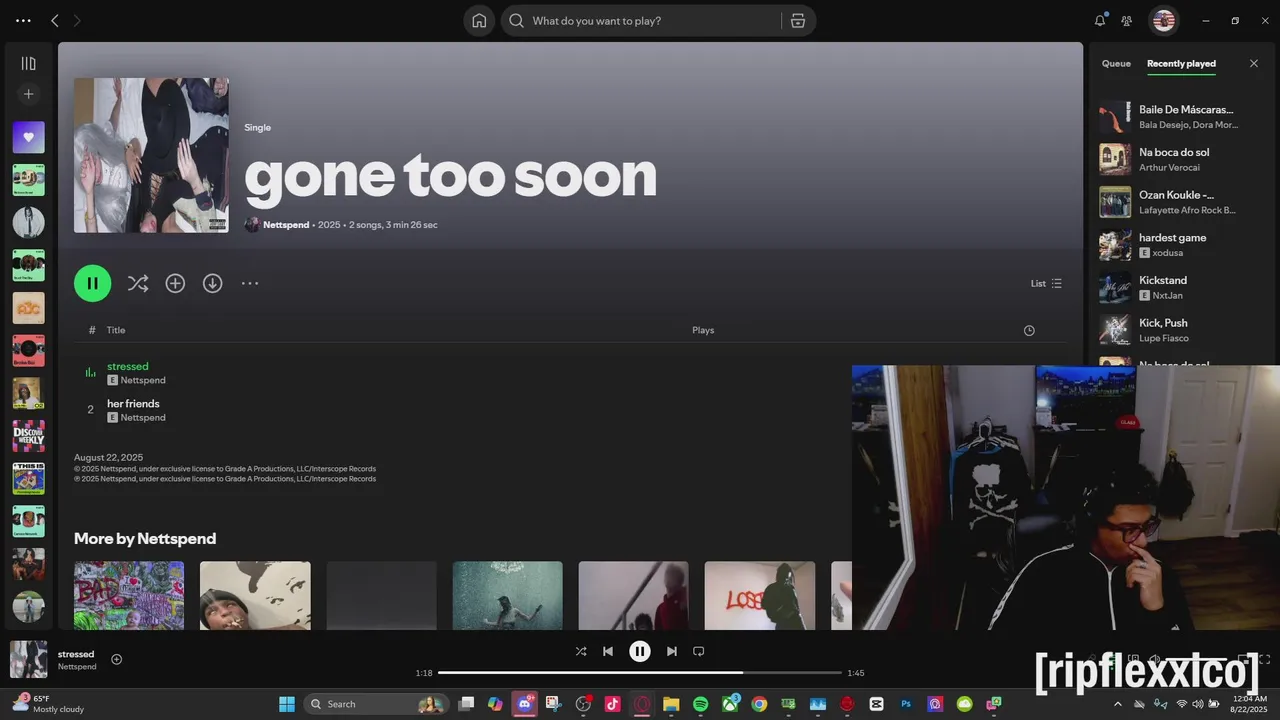Screen dimensions: 1280x720
Task: Open the underwater figure album thumbnail
Action: click(x=507, y=595)
